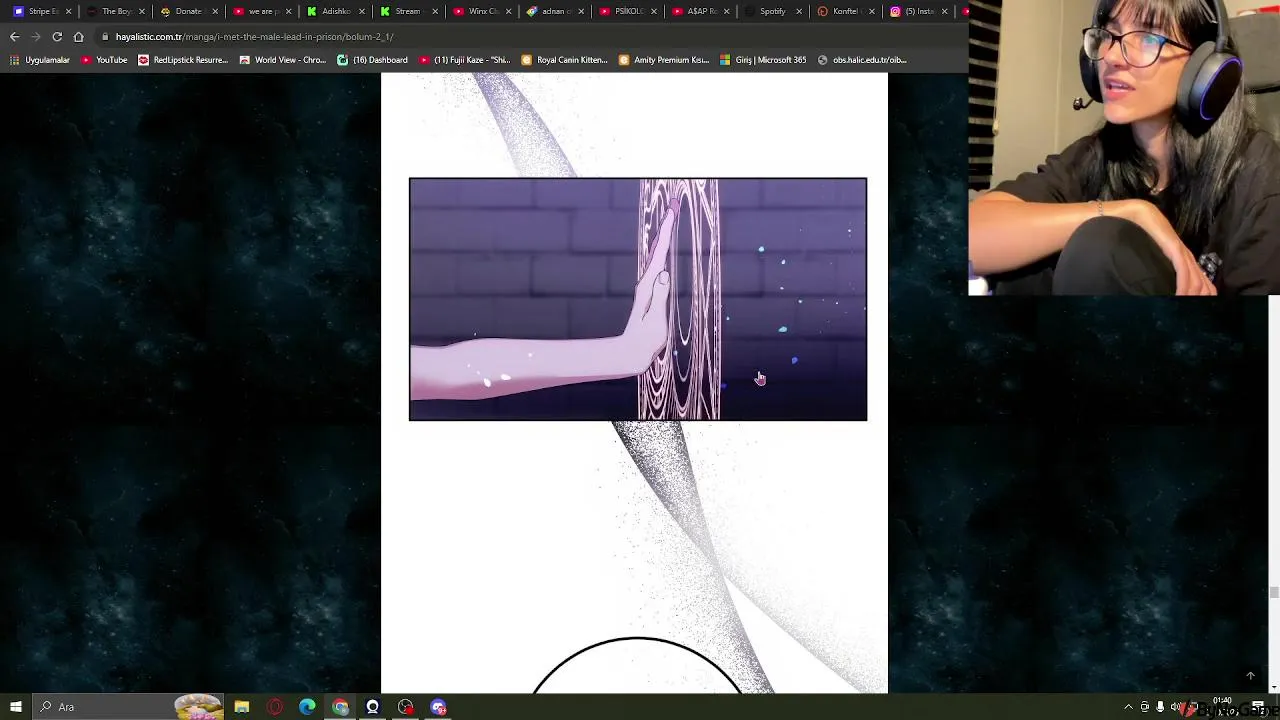View site security info padlock
This screenshot has height=720, width=1280.
point(105,37)
